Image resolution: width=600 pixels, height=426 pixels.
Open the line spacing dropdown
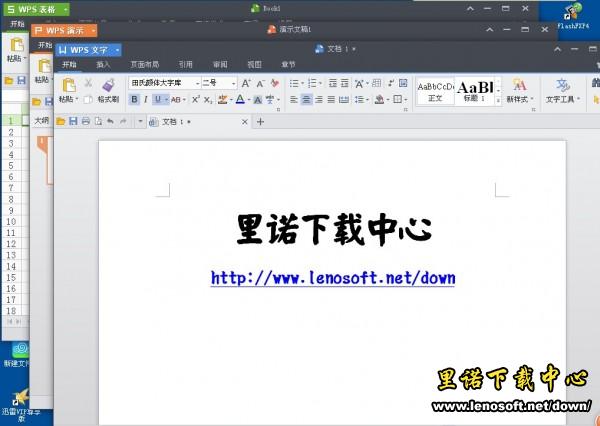coord(361,100)
